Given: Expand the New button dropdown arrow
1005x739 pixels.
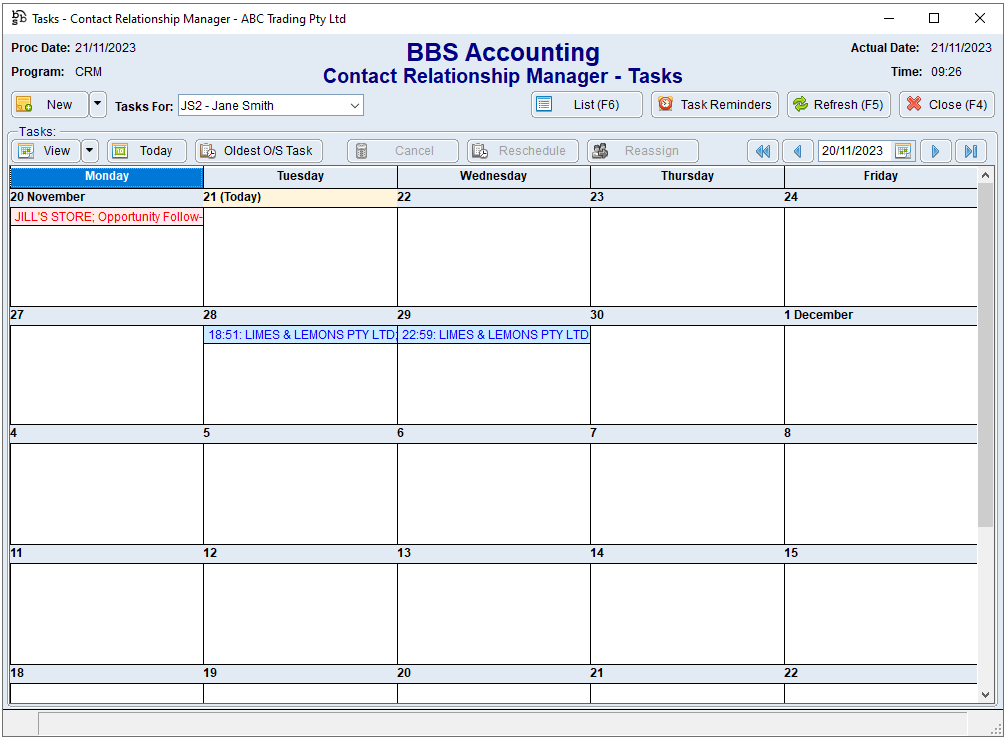Looking at the screenshot, I should tap(96, 104).
